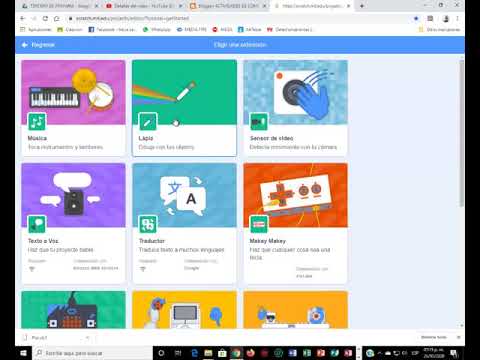Choose the Makey Makey extension card
The height and width of the screenshot is (360, 480).
(x=295, y=223)
